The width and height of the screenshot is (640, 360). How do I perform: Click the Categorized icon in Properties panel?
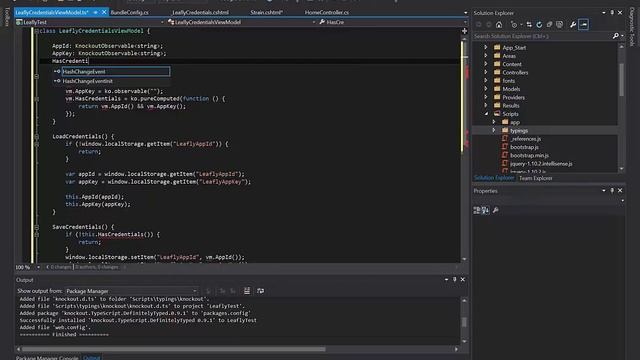(477, 210)
